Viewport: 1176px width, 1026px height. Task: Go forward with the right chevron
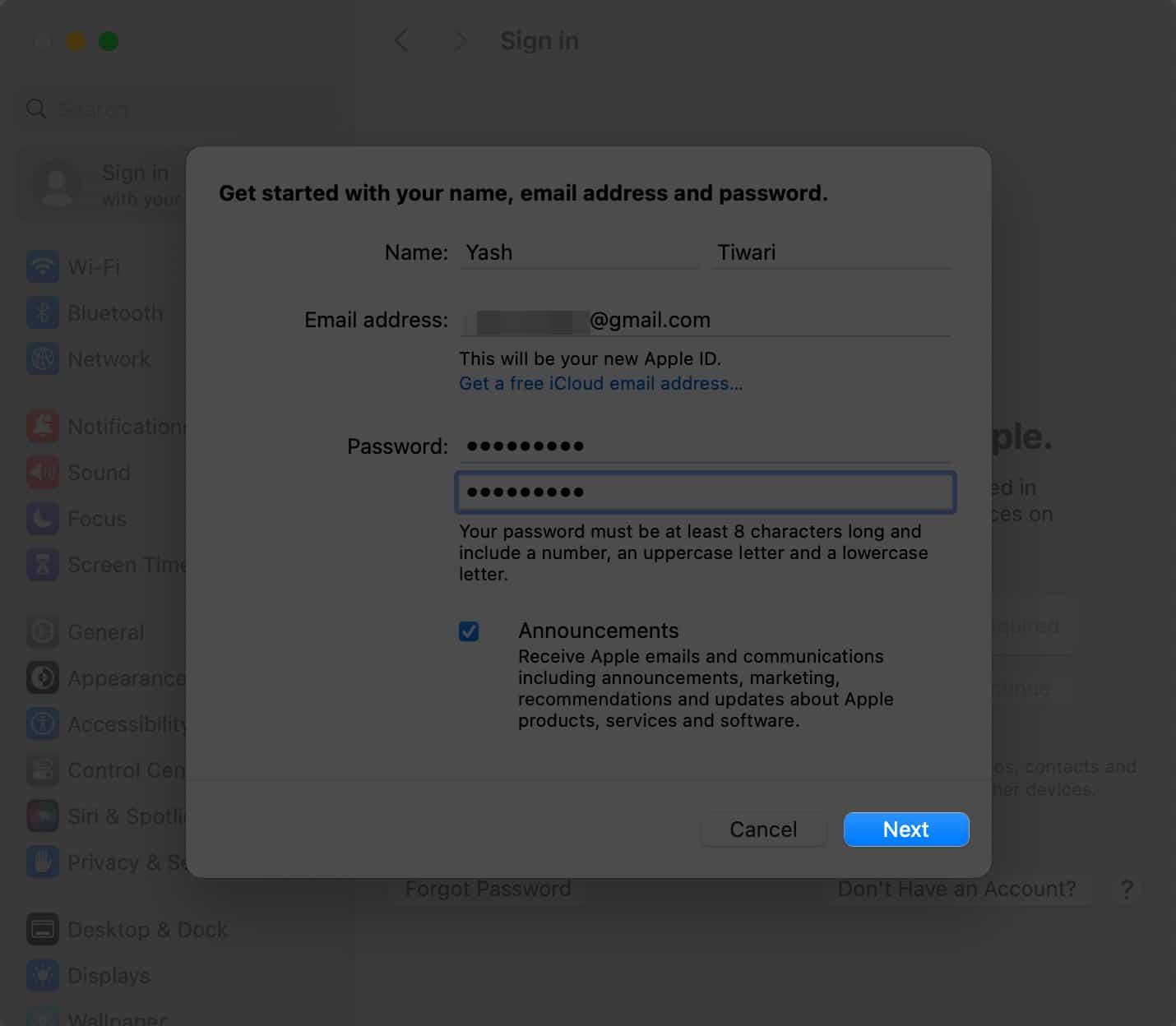(x=461, y=40)
